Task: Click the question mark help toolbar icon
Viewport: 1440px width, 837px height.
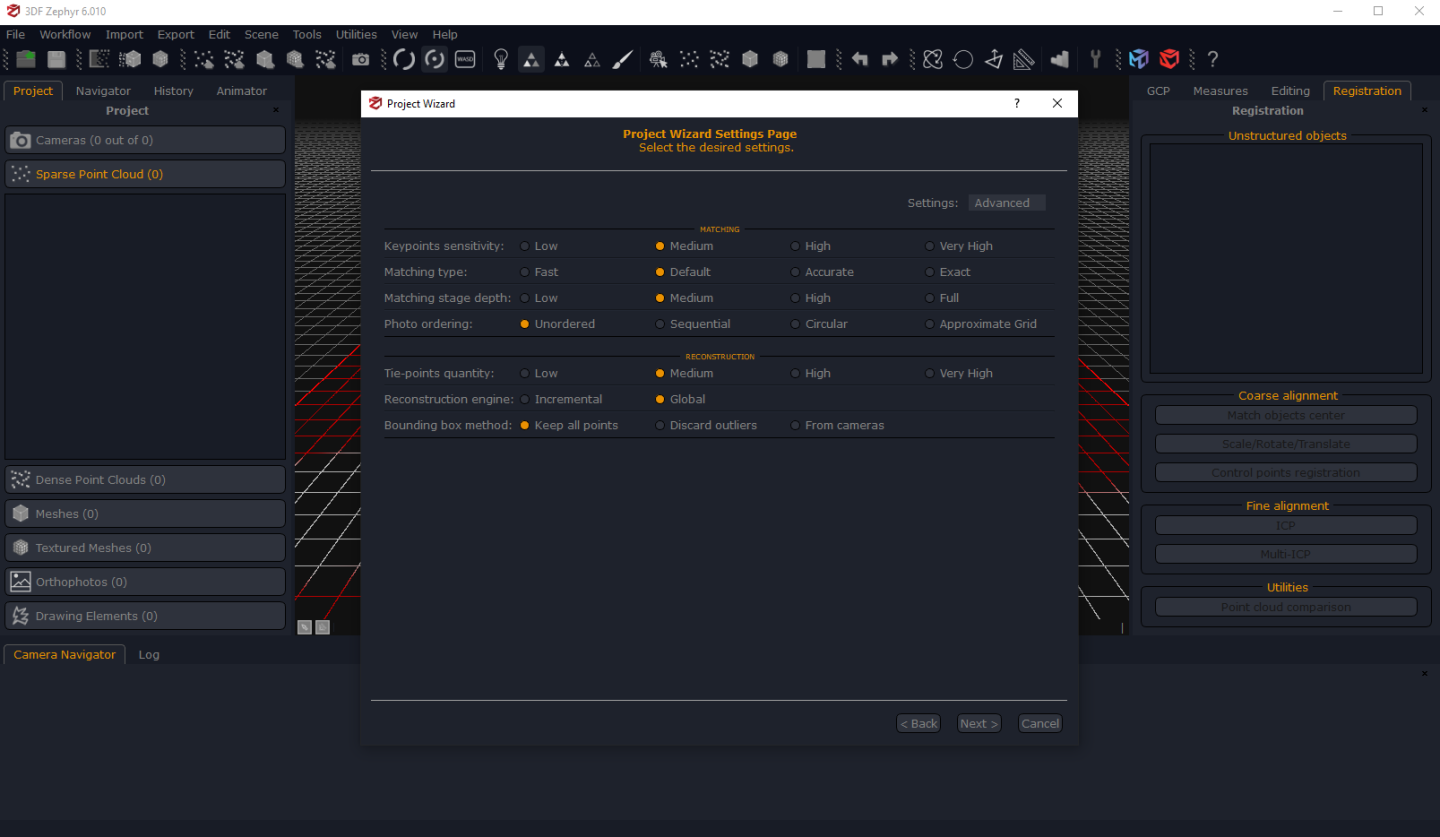Action: pyautogui.click(x=1212, y=59)
